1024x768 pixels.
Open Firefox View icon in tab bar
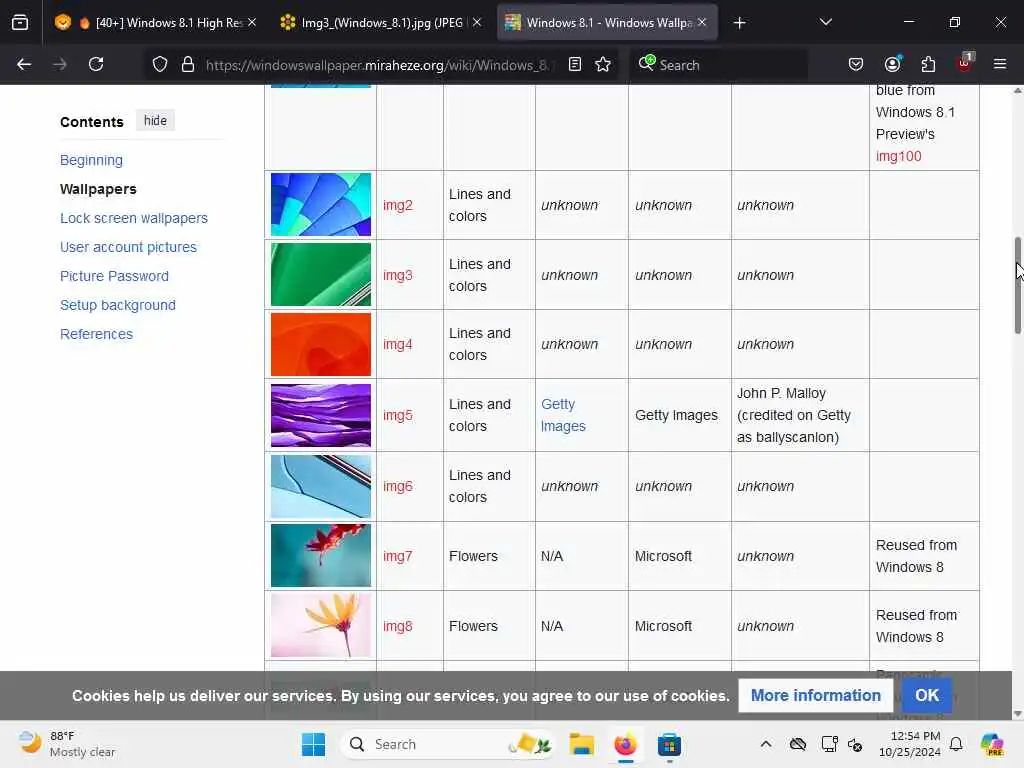pyautogui.click(x=20, y=23)
